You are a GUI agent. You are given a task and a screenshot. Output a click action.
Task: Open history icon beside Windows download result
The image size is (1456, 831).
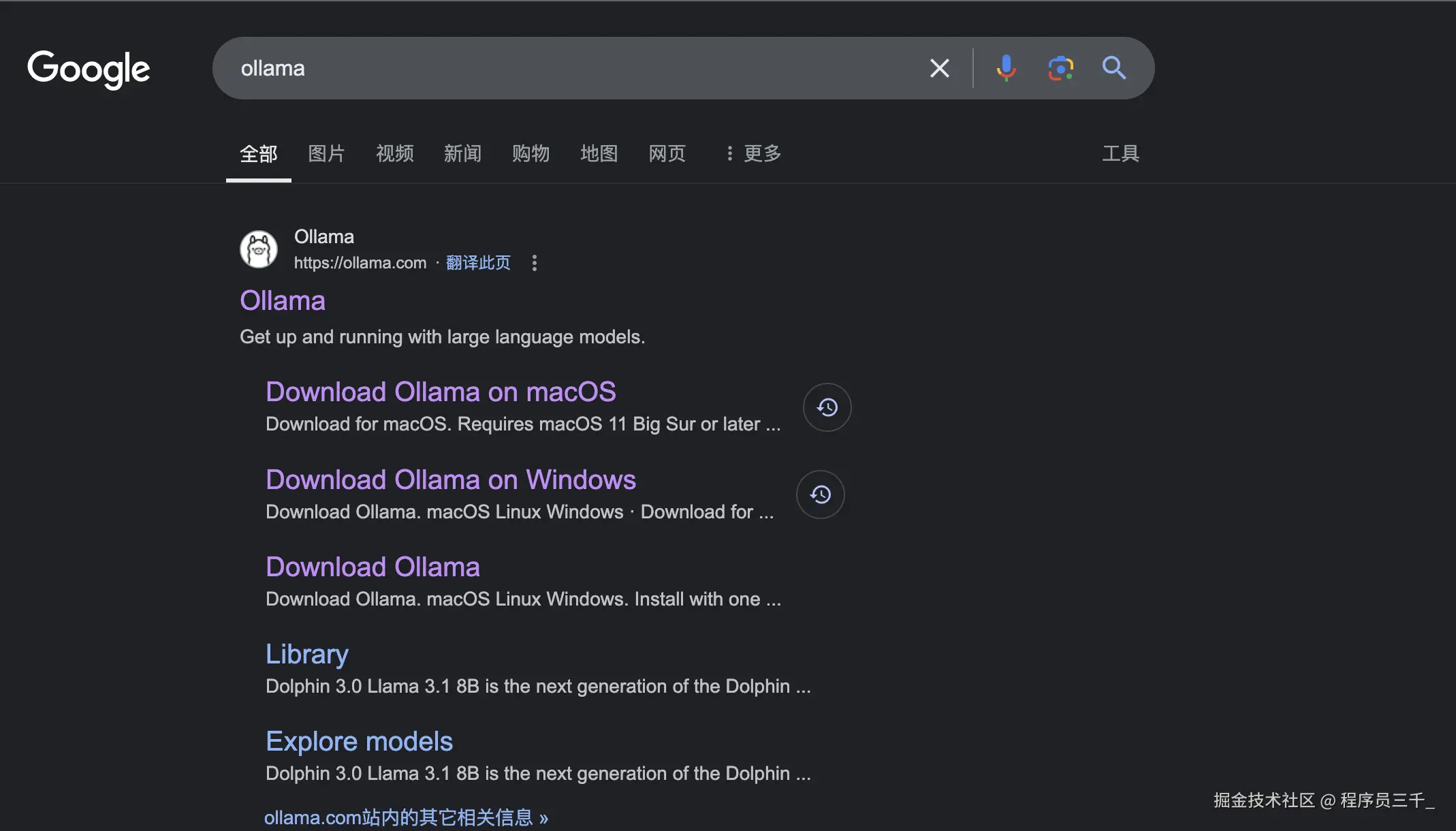click(820, 495)
